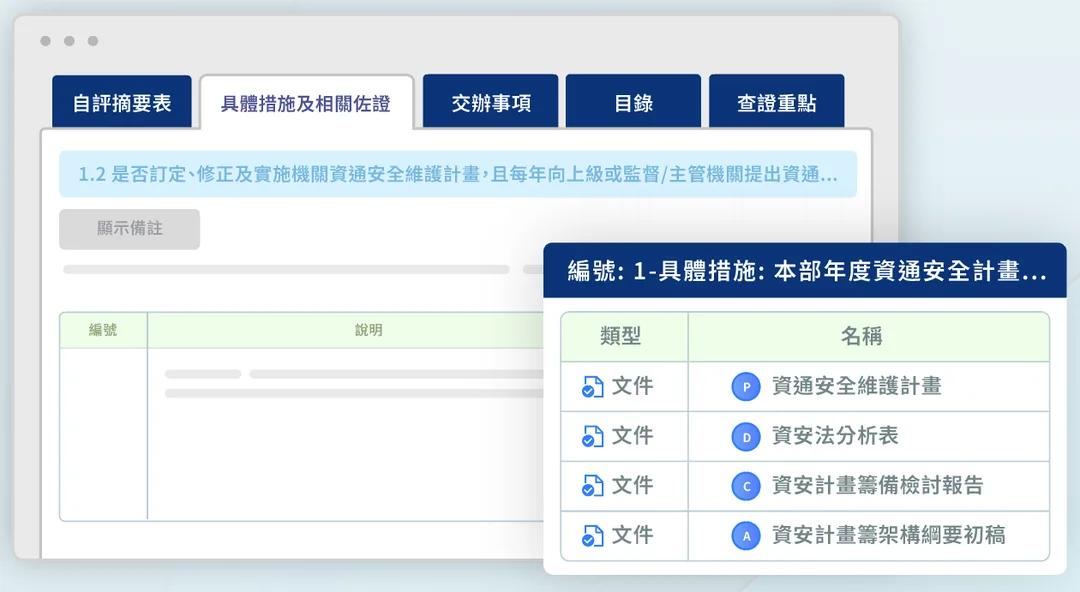Select the 具體措施及相關佐證 tab

307,102
